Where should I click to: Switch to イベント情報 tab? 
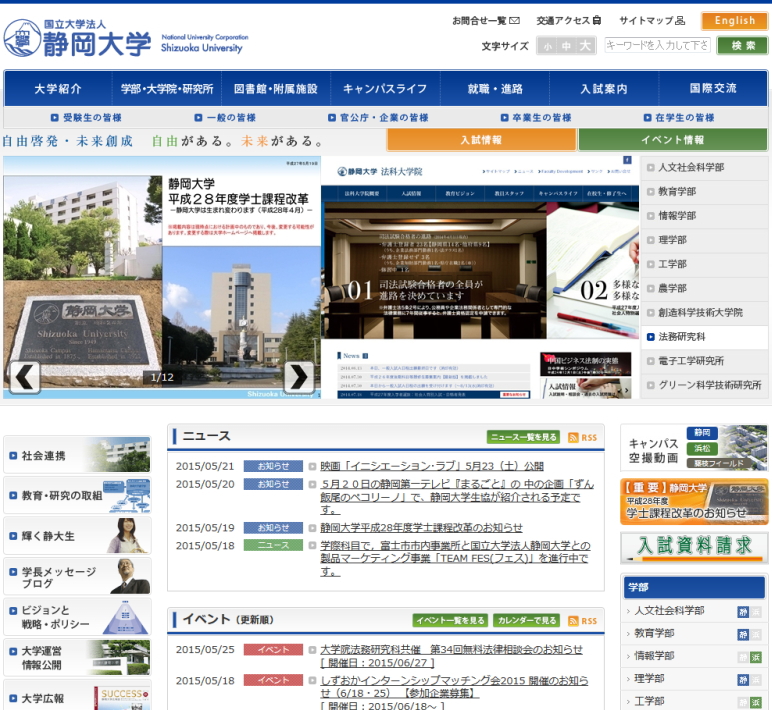tap(672, 140)
